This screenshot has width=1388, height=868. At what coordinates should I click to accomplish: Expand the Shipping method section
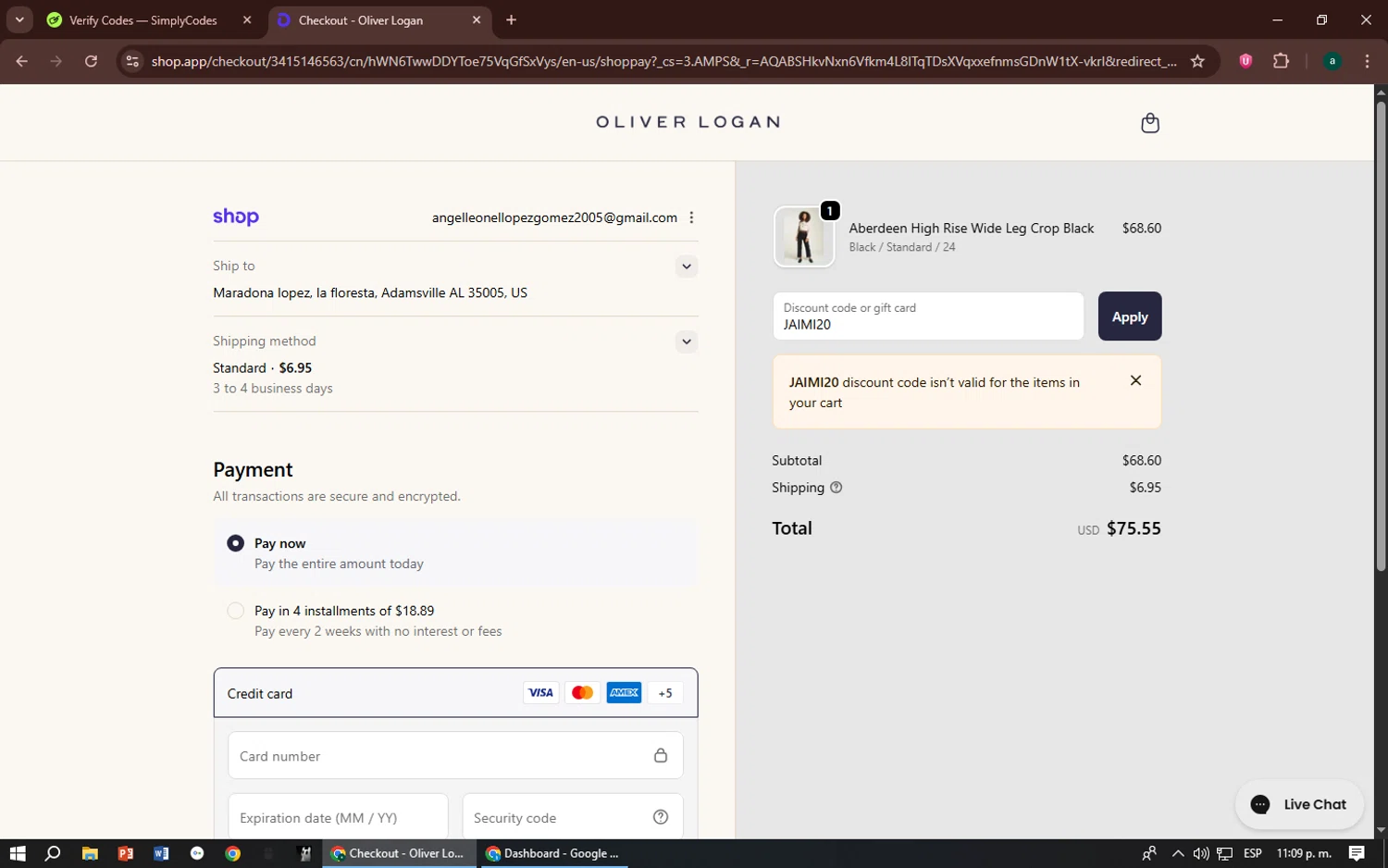tap(686, 341)
